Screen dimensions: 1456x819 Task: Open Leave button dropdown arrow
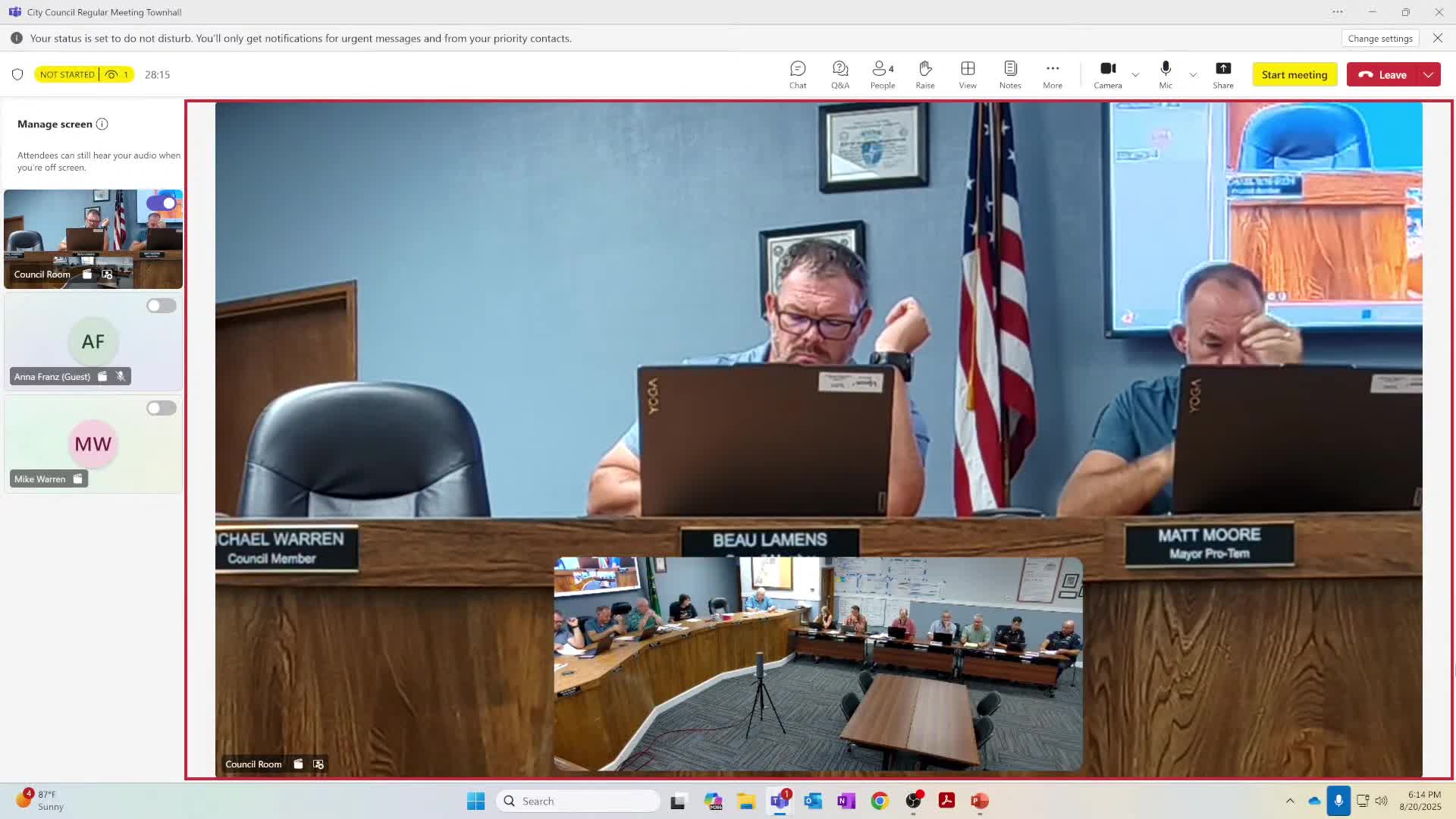pos(1429,74)
